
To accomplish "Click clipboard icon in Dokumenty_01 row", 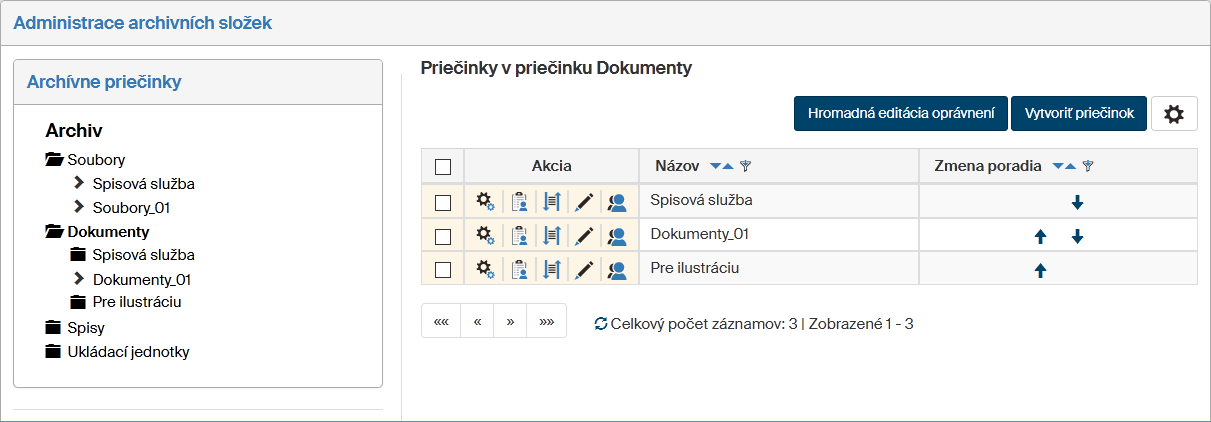I will tap(519, 237).
